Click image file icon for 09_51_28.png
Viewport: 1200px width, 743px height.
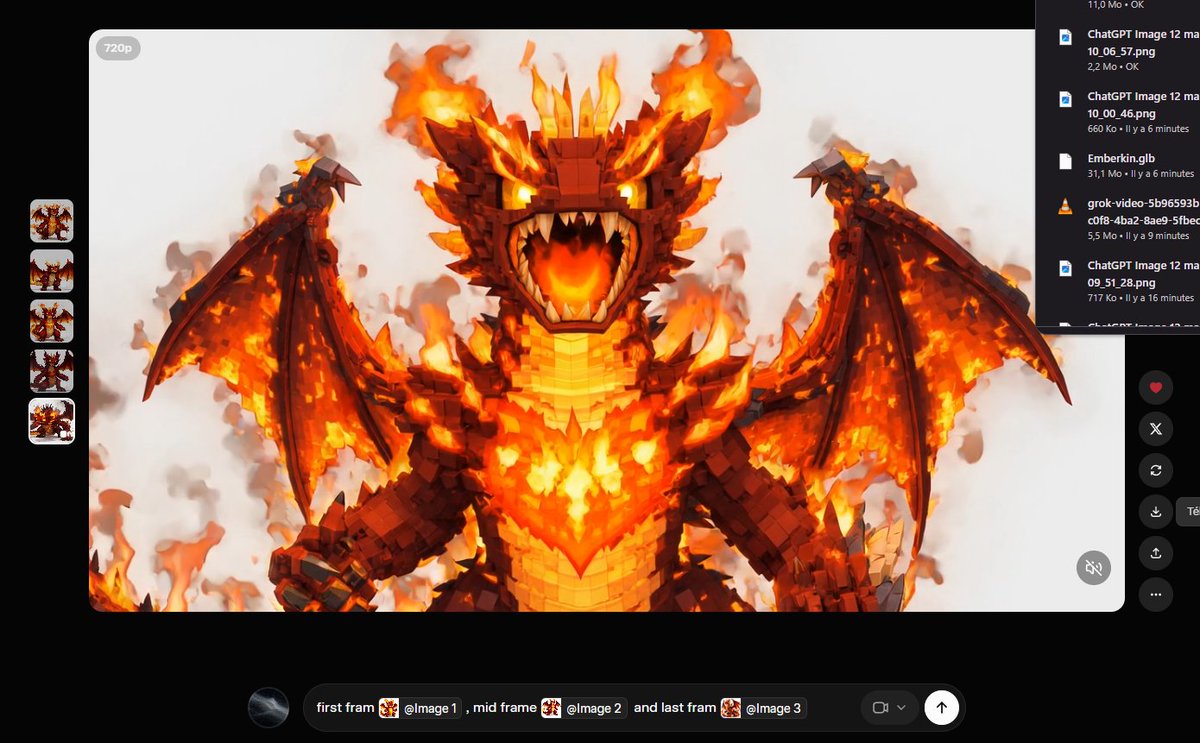1065,269
